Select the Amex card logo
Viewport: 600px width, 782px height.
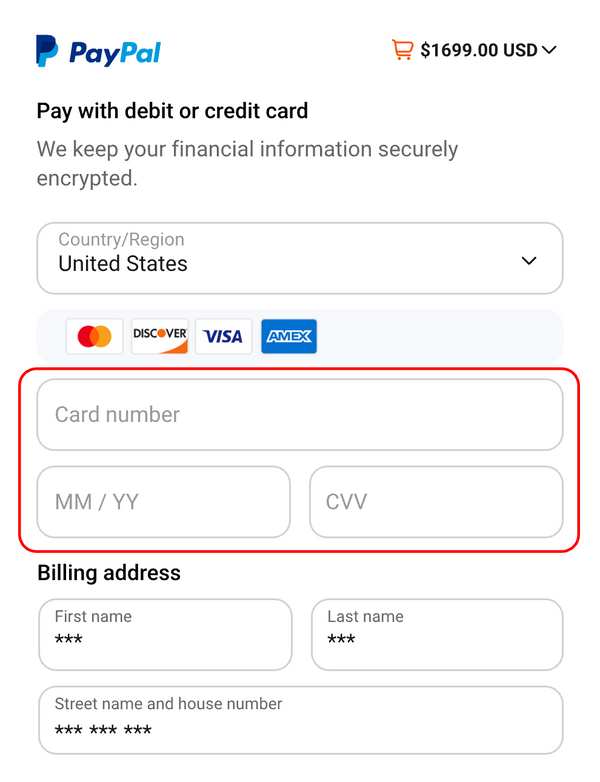click(x=289, y=336)
